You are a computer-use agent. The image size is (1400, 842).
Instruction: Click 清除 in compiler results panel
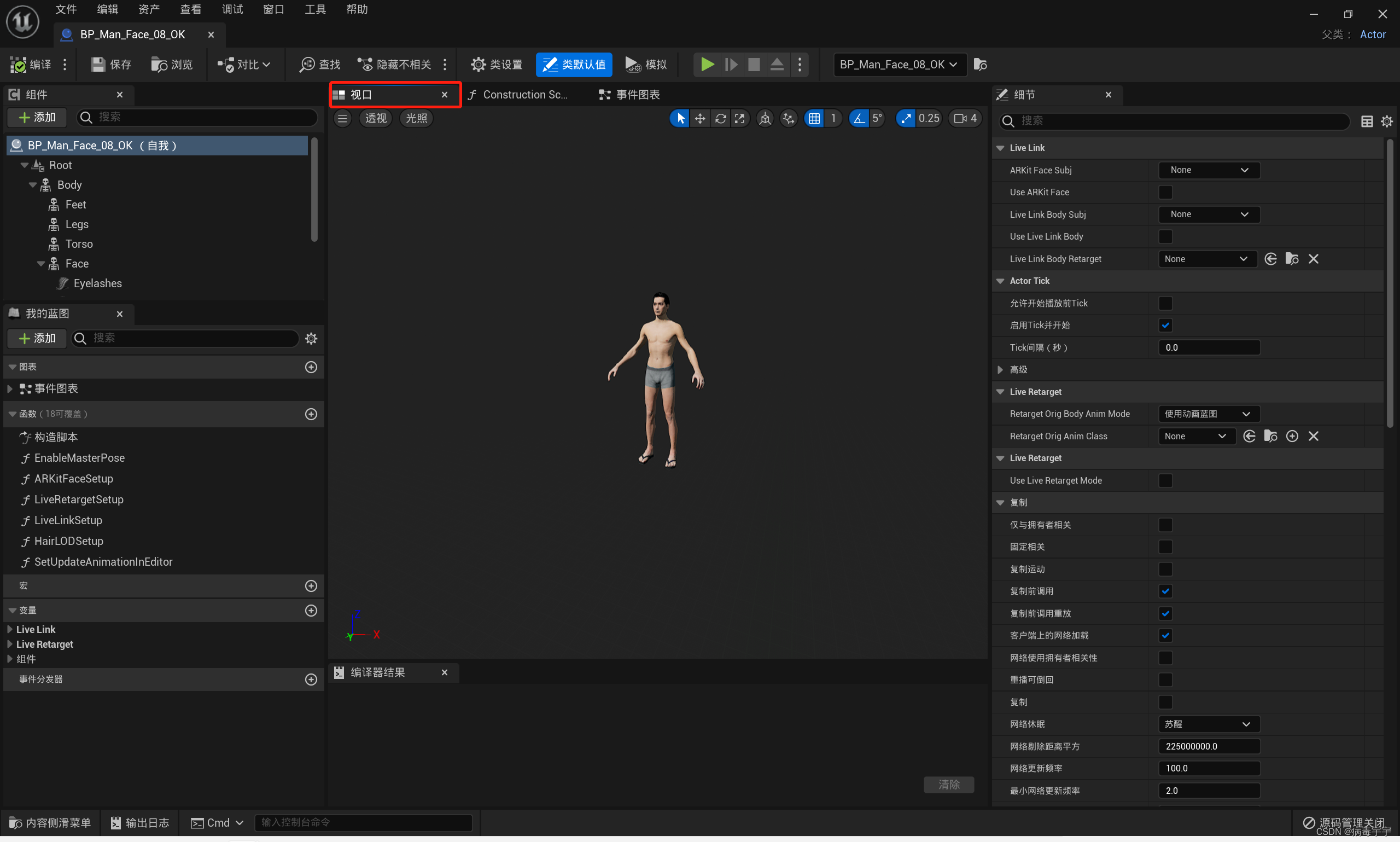[948, 784]
